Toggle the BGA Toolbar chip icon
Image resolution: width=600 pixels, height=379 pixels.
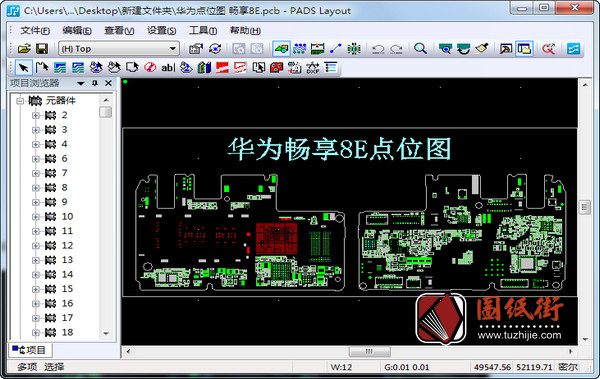pyautogui.click(x=354, y=49)
